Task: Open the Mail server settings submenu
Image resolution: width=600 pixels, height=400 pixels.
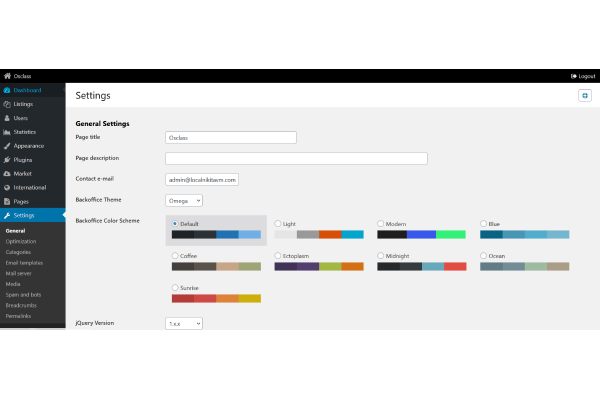Action: click(x=19, y=273)
